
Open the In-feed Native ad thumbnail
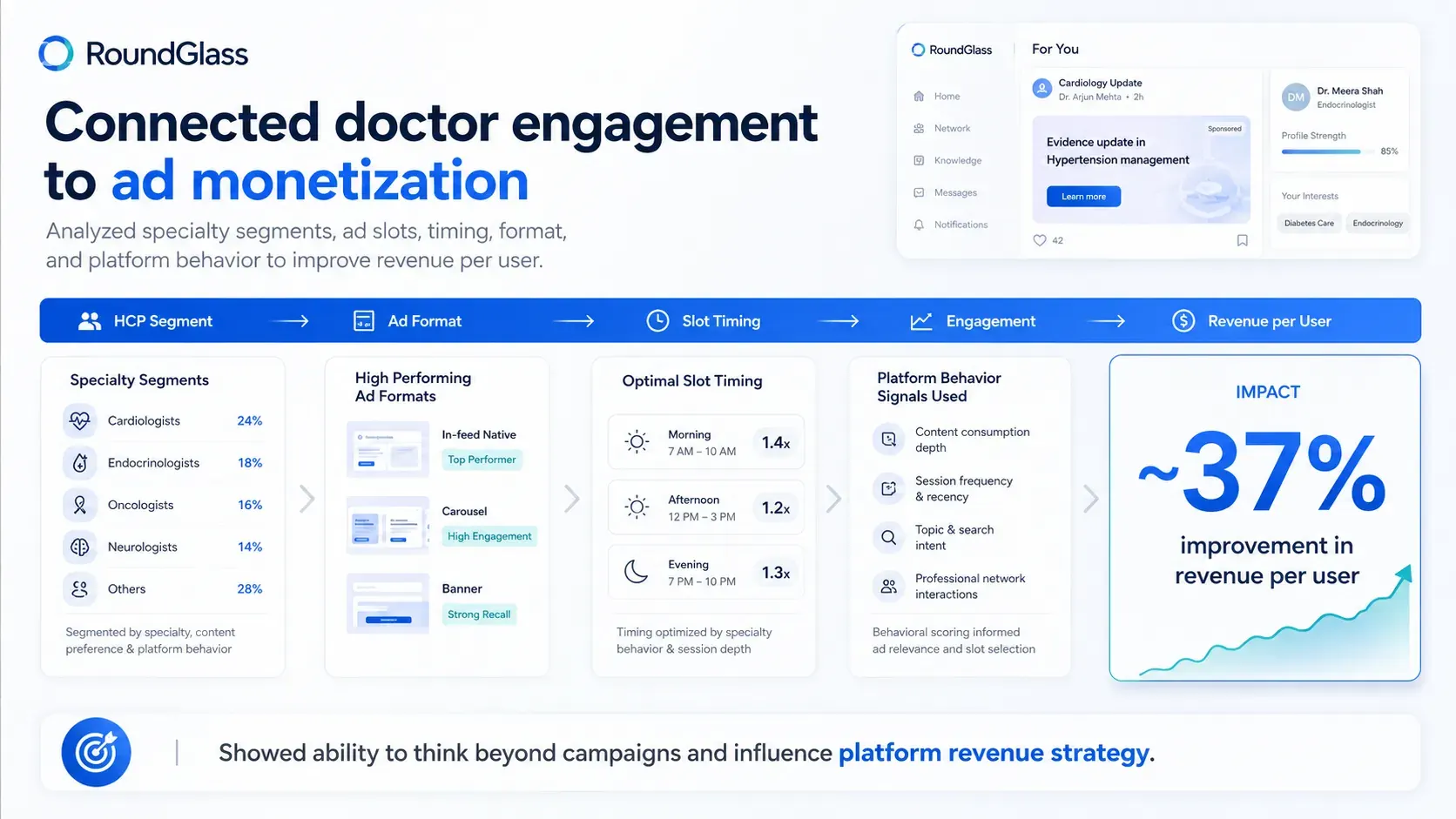point(388,449)
